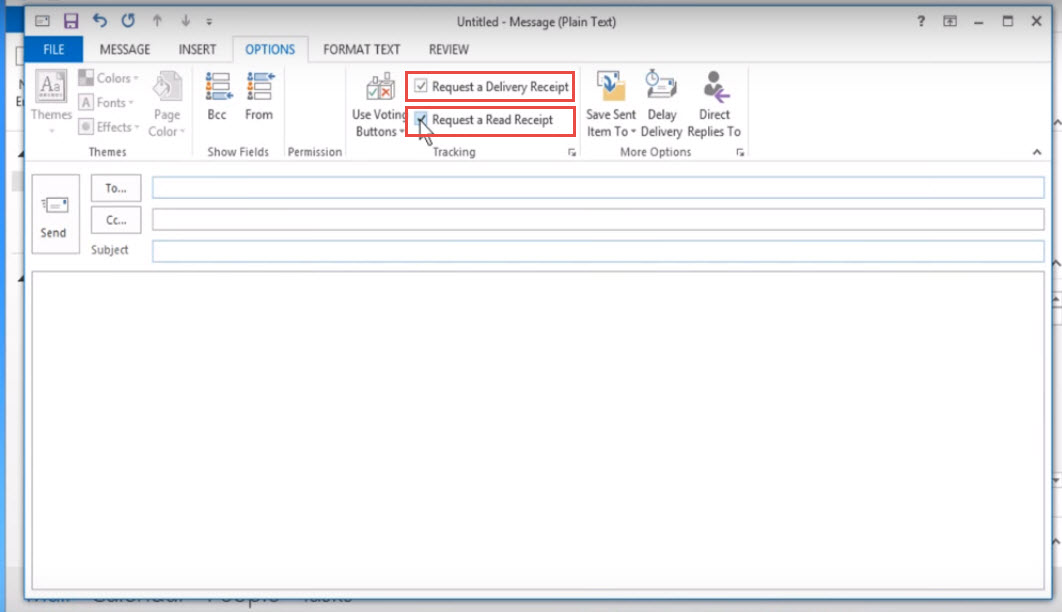Switch to the MESSAGE tab
This screenshot has width=1062, height=612.
click(125, 49)
